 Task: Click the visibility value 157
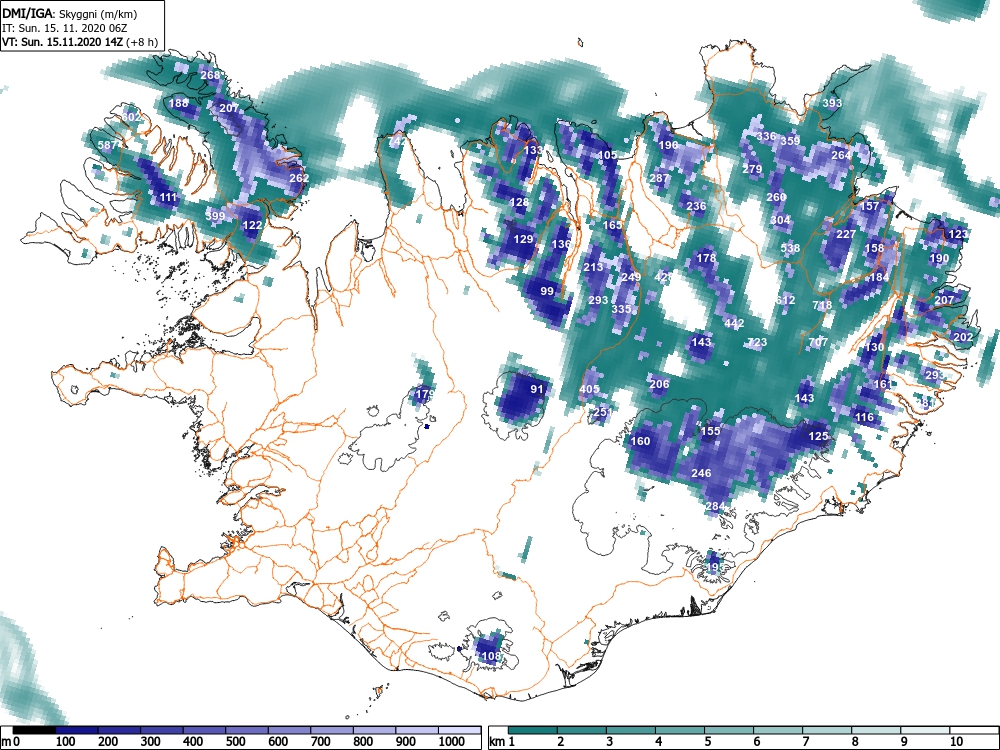click(x=869, y=206)
